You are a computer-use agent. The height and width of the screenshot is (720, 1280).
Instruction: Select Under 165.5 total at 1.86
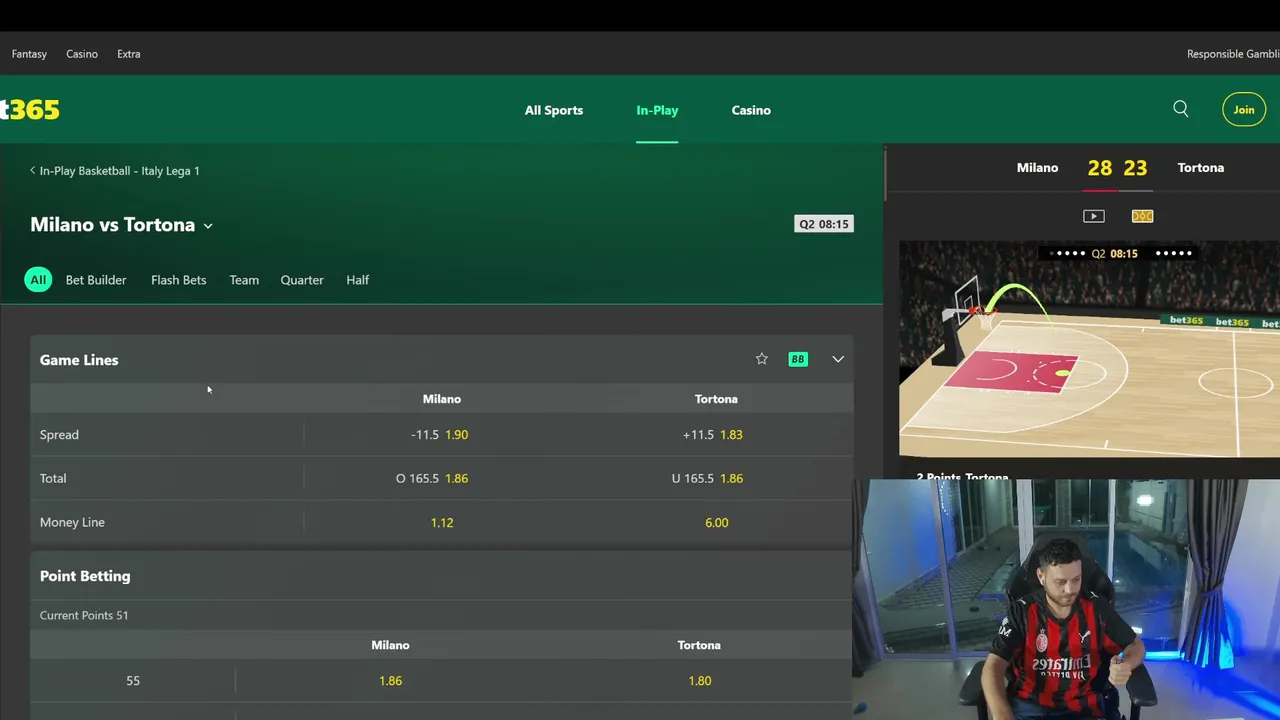(716, 478)
